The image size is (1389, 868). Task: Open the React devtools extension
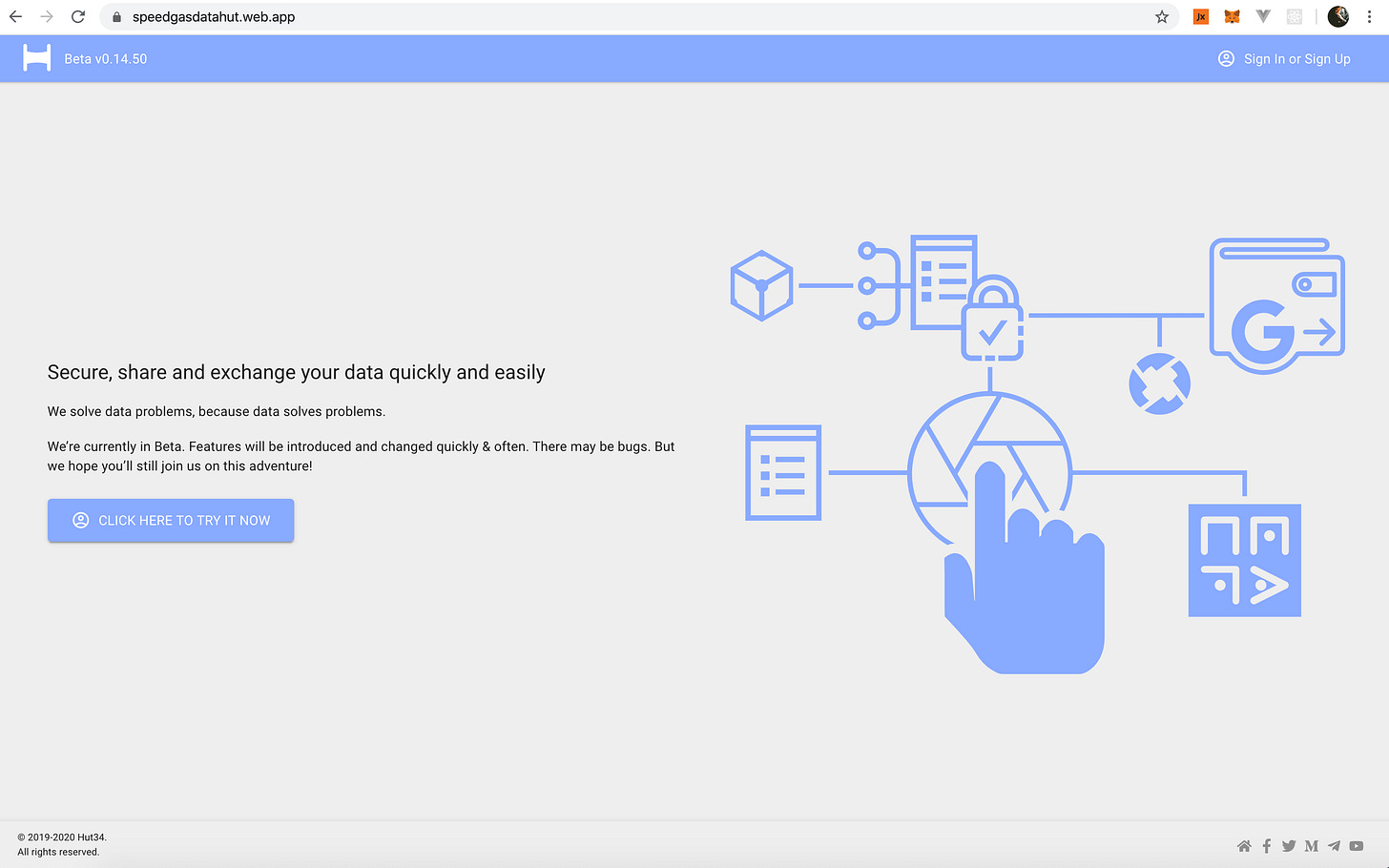click(1295, 17)
